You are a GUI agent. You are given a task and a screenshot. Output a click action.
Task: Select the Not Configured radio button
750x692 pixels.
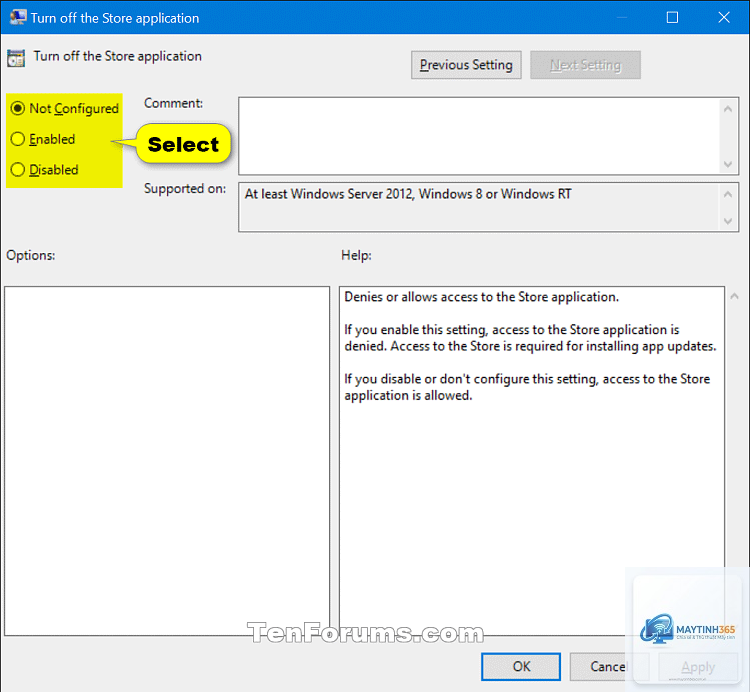click(18, 109)
